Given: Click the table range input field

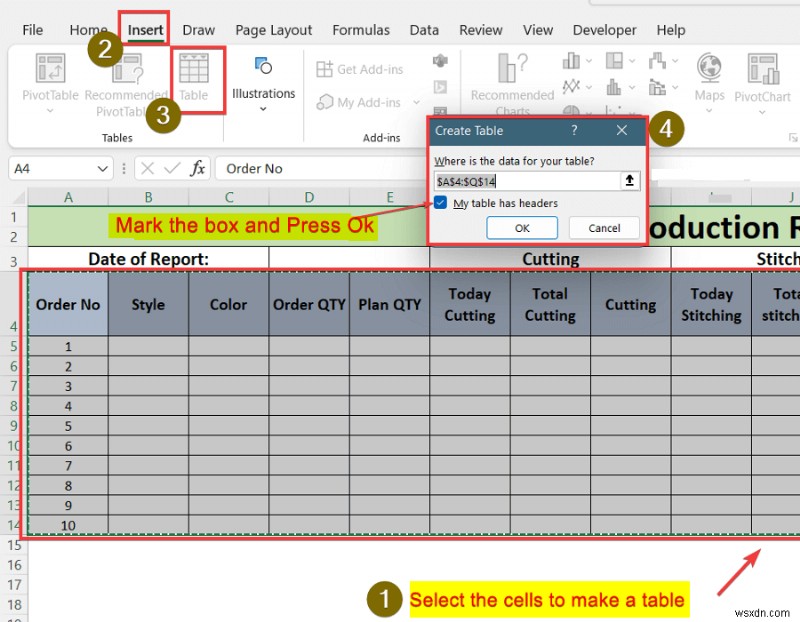Looking at the screenshot, I should 525,181.
